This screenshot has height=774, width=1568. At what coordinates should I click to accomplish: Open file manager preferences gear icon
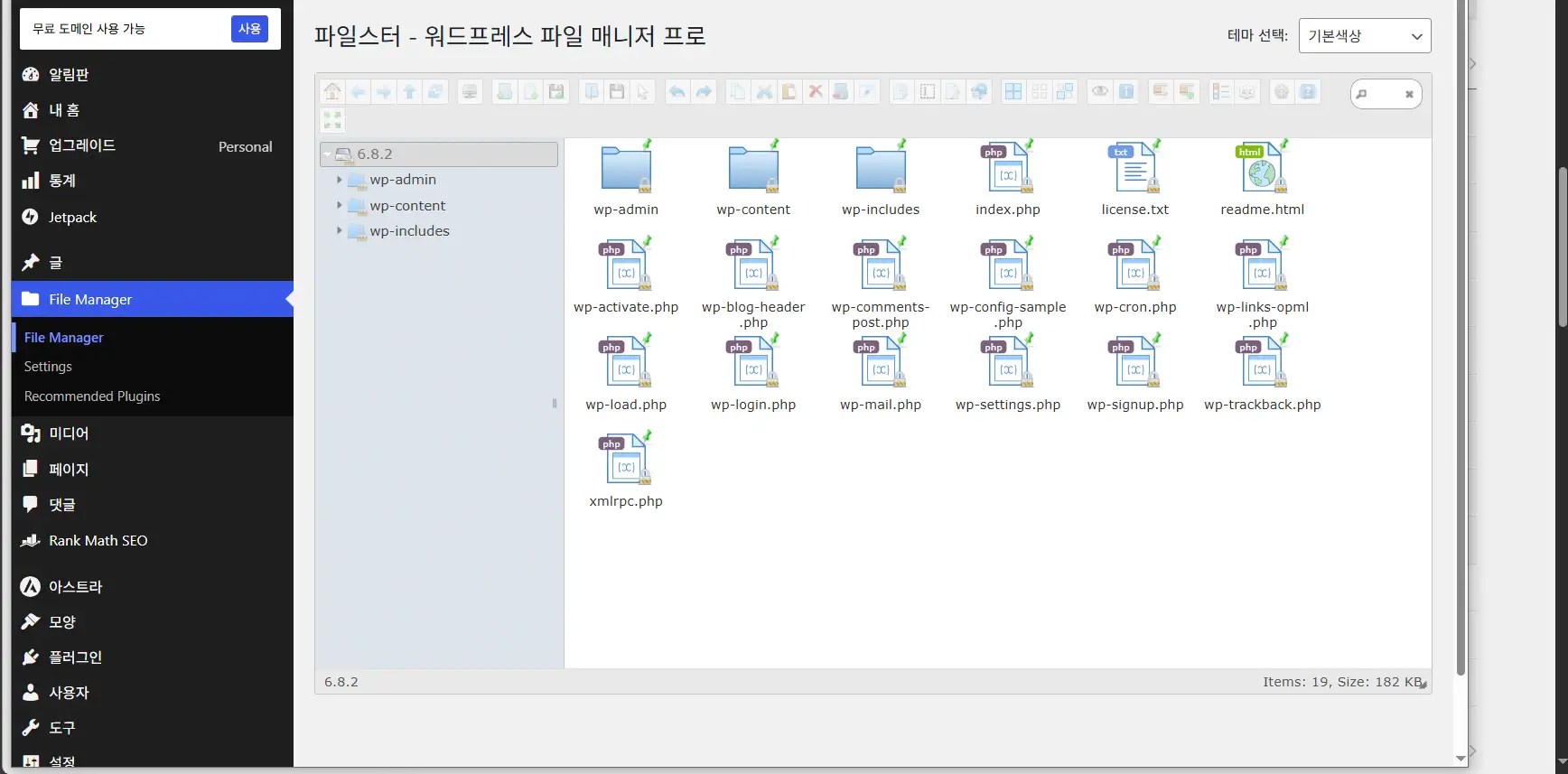[1282, 91]
